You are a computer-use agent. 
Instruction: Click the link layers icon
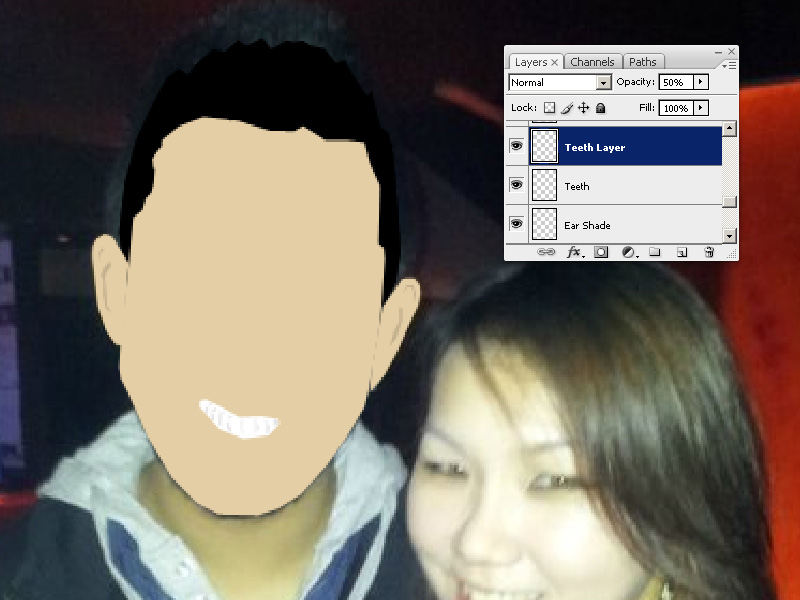coord(546,252)
